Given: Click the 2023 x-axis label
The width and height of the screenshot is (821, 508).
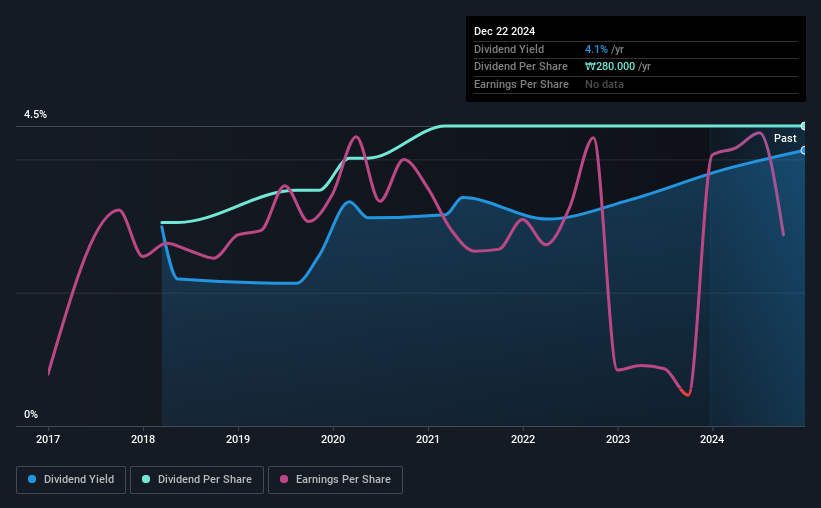Looking at the screenshot, I should pos(618,439).
